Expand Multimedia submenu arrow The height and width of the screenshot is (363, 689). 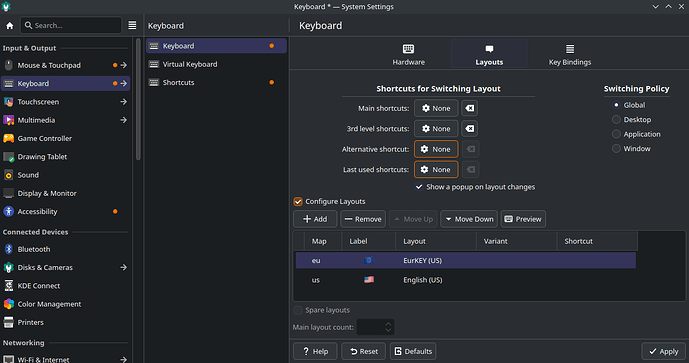click(123, 120)
